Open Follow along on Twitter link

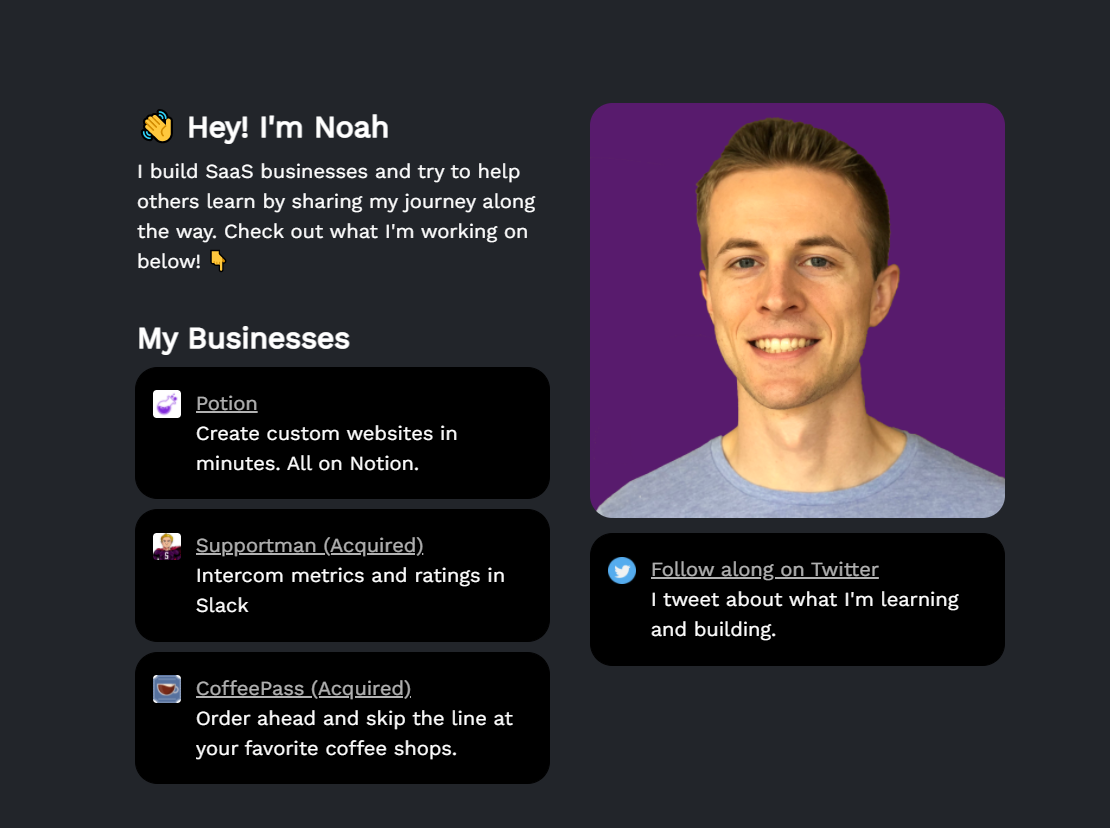pyautogui.click(x=765, y=570)
